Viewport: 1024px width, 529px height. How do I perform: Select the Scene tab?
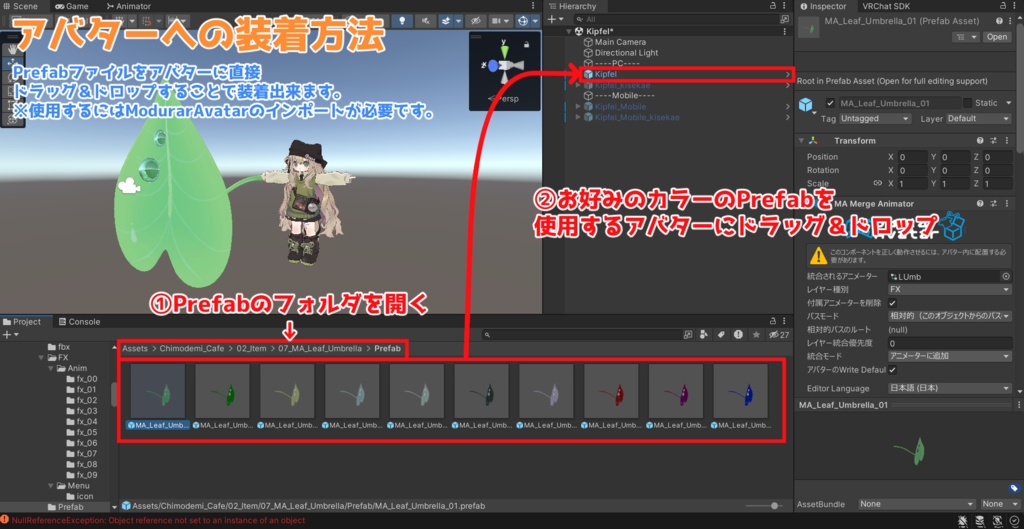[x=21, y=6]
